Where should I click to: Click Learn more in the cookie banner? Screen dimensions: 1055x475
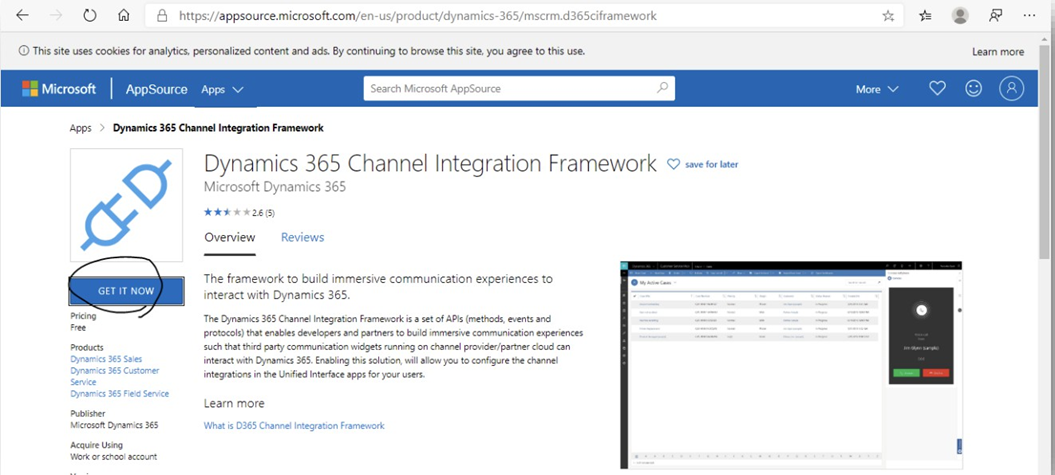click(998, 52)
